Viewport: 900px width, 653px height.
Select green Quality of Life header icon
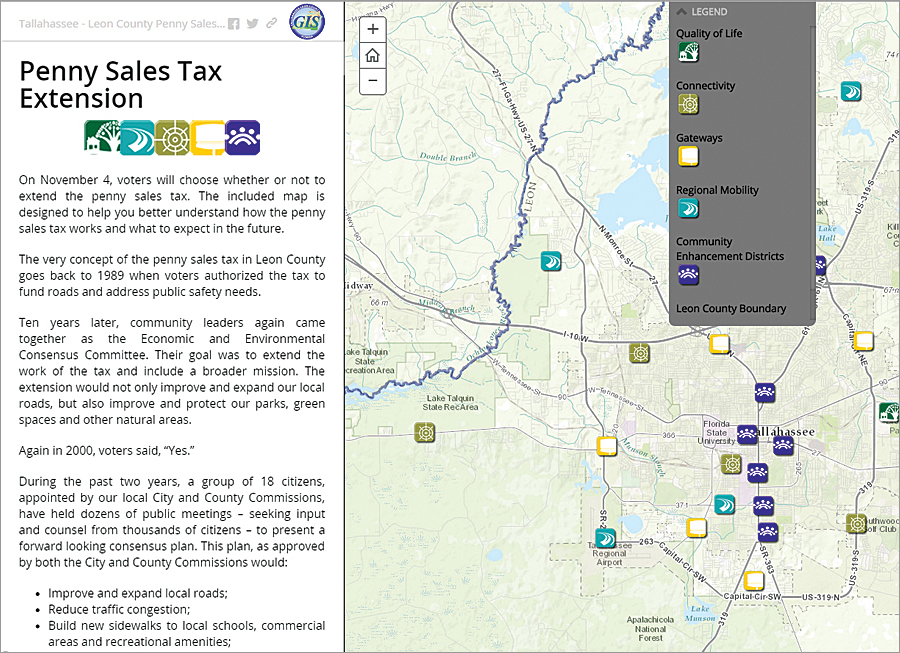click(101, 137)
